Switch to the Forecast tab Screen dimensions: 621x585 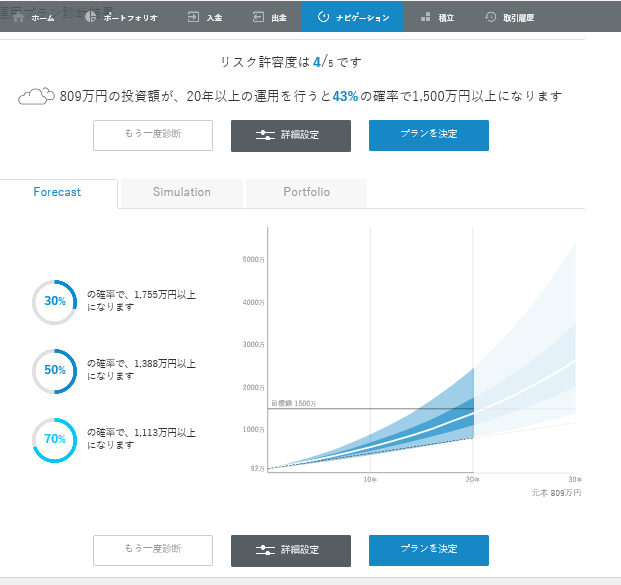pos(58,192)
